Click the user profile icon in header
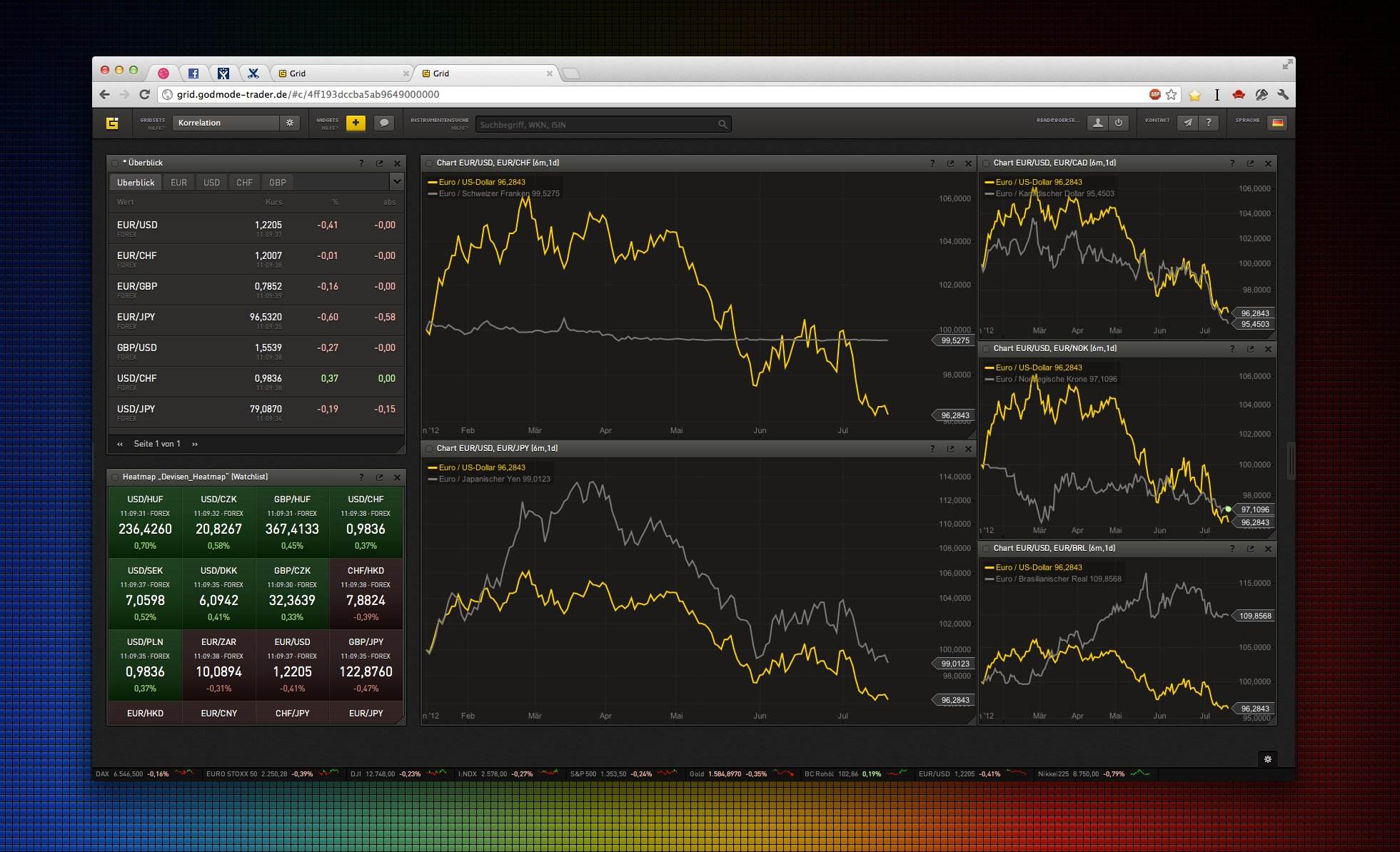Viewport: 1400px width, 852px height. (1098, 123)
